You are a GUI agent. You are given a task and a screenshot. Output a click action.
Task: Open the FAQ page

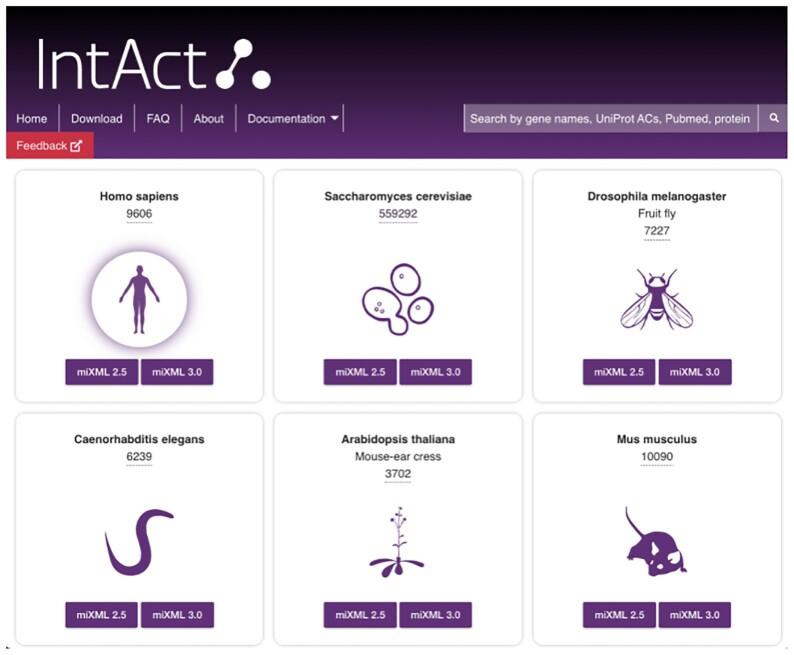click(158, 118)
